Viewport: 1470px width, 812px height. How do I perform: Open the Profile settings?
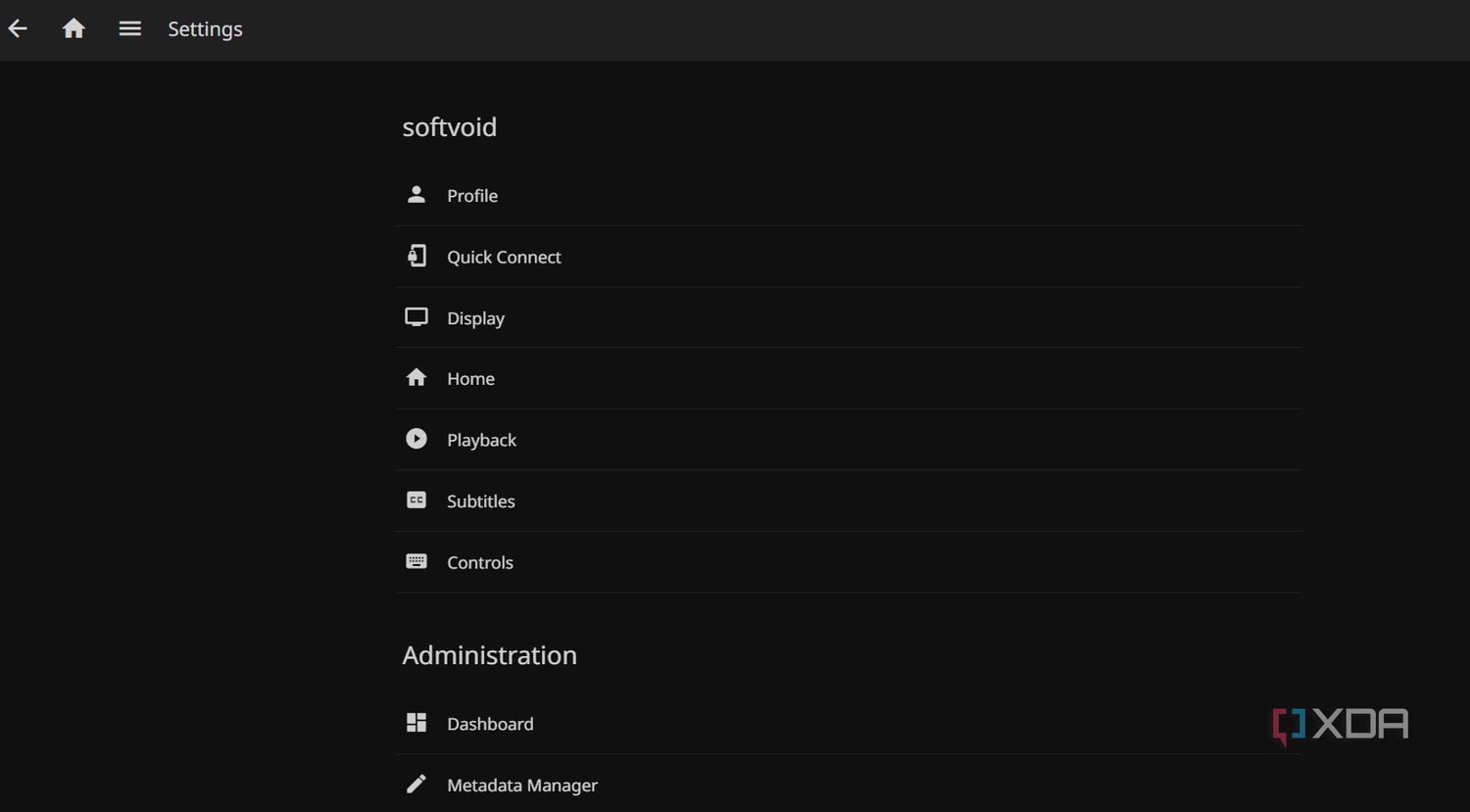coord(849,196)
